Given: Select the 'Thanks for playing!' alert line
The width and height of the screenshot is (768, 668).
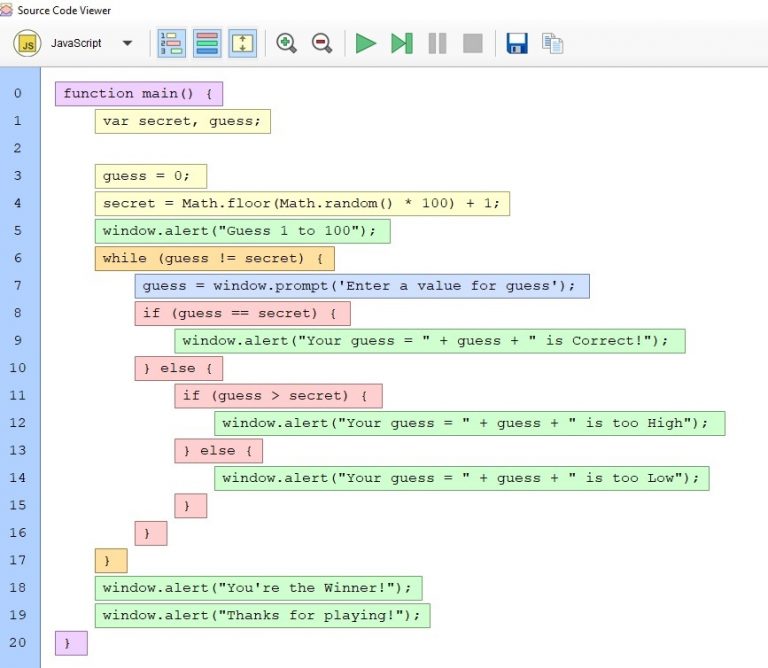Looking at the screenshot, I should coord(263,615).
